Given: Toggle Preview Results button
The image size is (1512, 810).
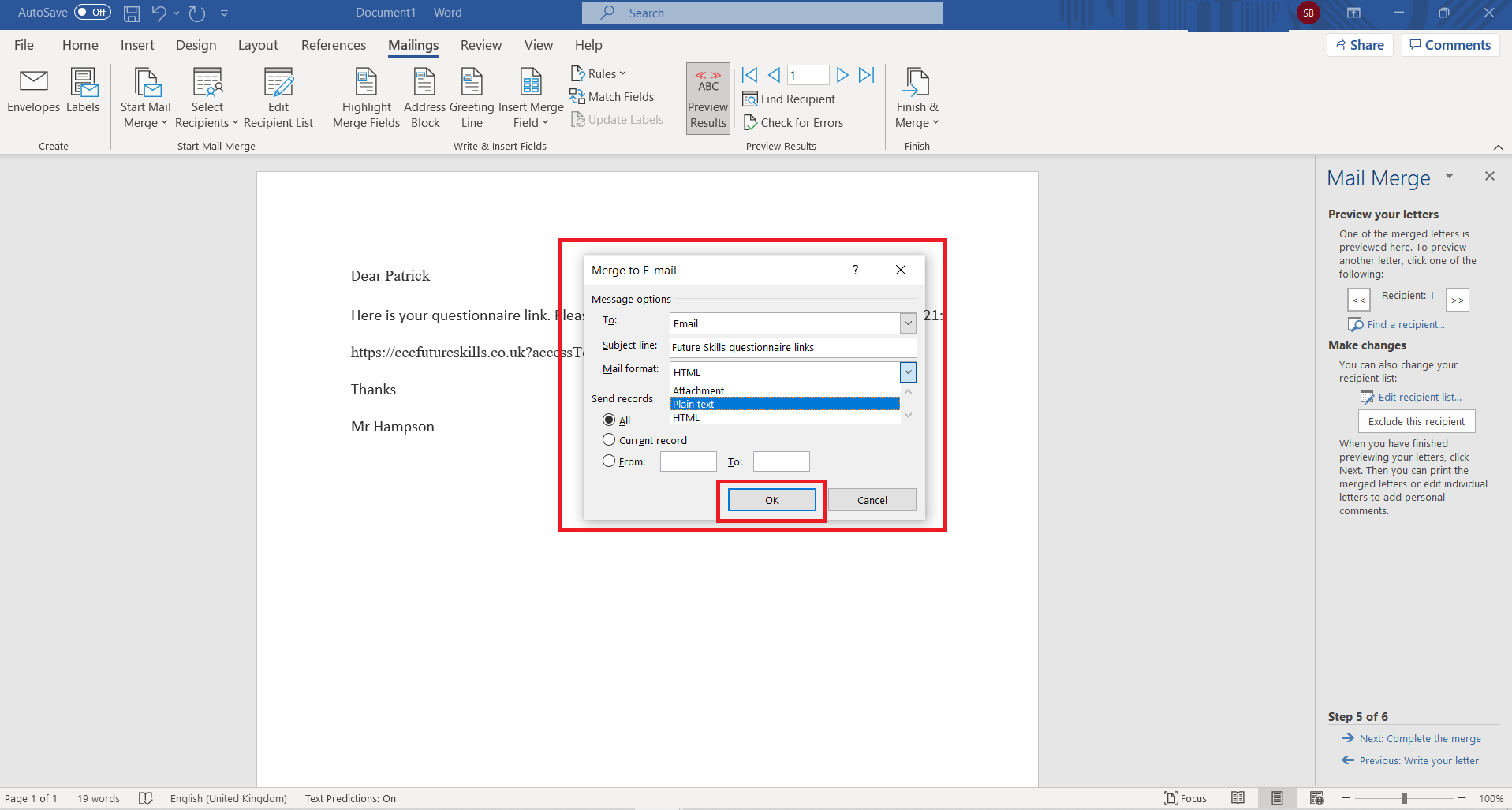Looking at the screenshot, I should (707, 99).
